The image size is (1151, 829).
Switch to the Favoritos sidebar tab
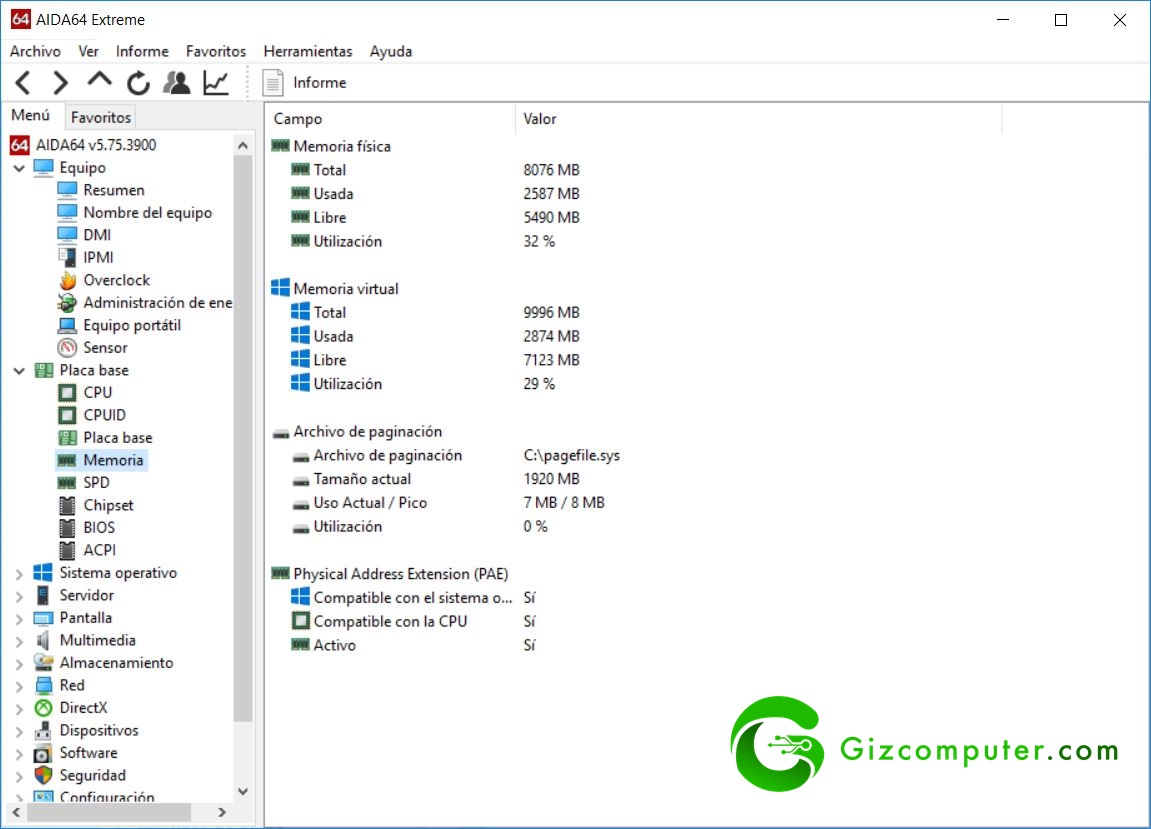coord(101,117)
